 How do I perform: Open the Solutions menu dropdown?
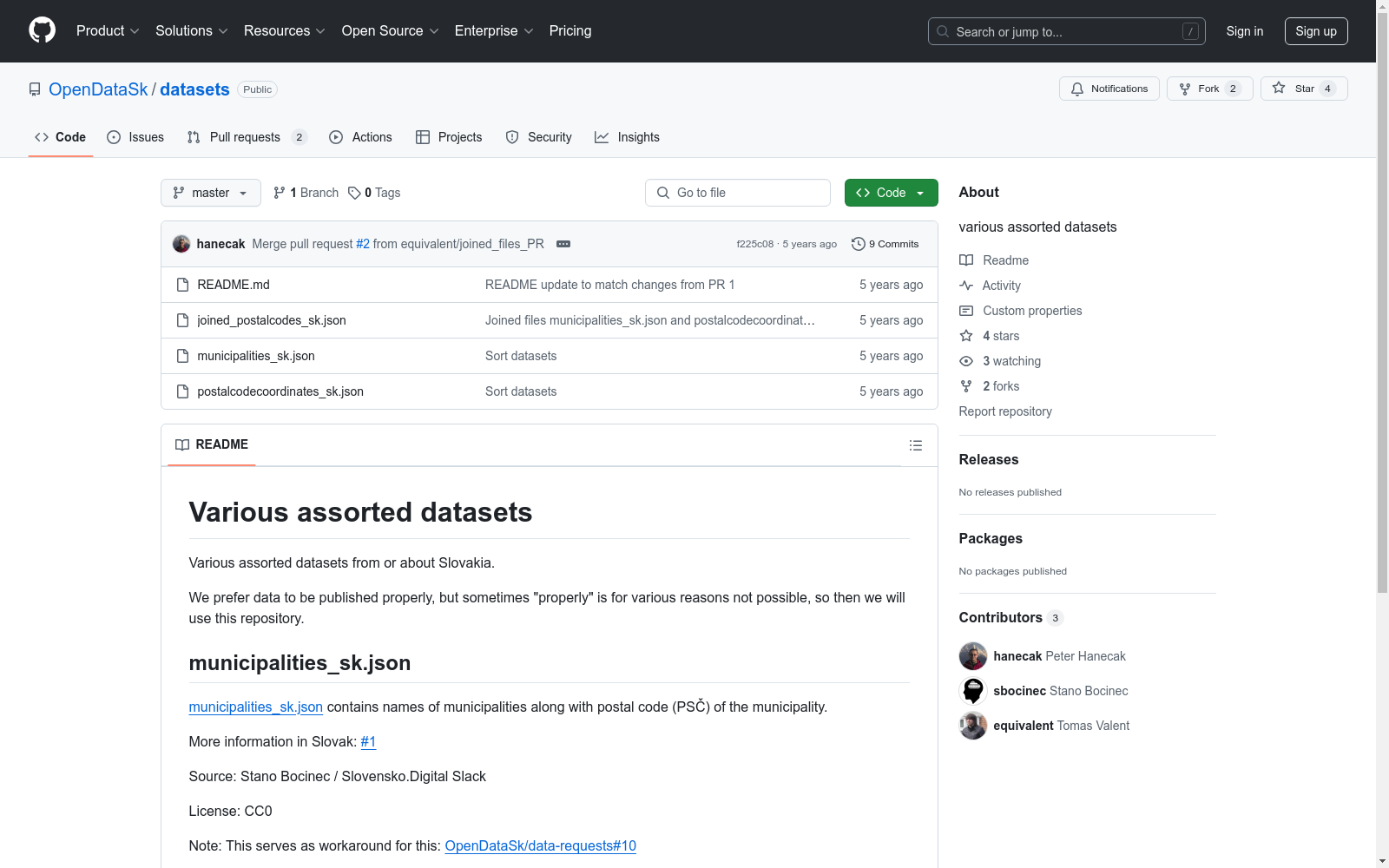(192, 31)
